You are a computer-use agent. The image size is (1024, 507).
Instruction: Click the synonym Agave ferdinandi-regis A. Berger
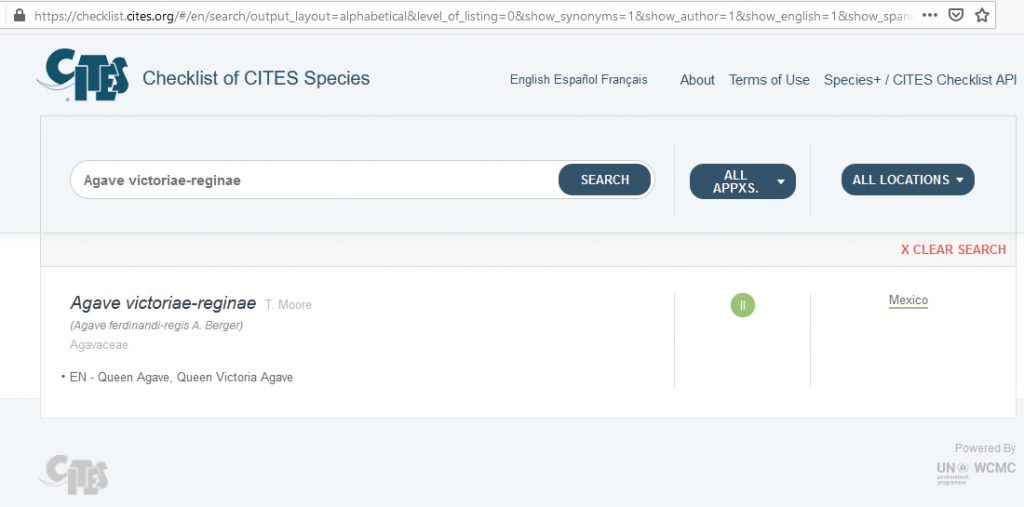point(156,325)
